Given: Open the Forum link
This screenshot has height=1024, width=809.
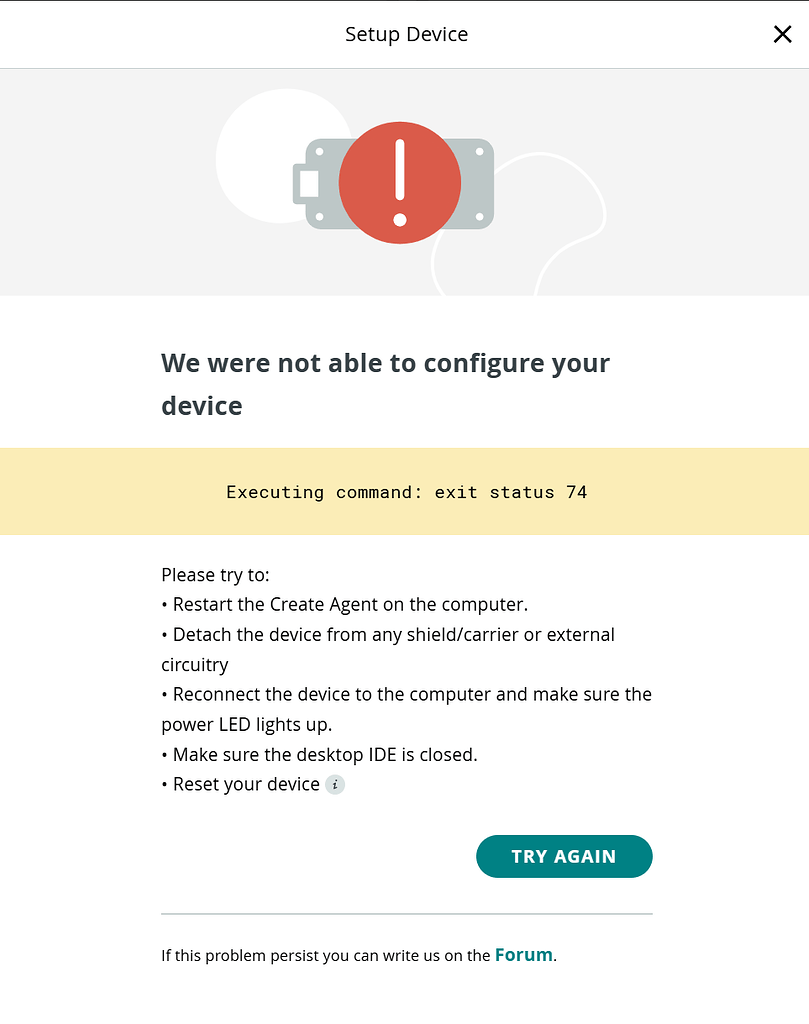Looking at the screenshot, I should coord(523,955).
